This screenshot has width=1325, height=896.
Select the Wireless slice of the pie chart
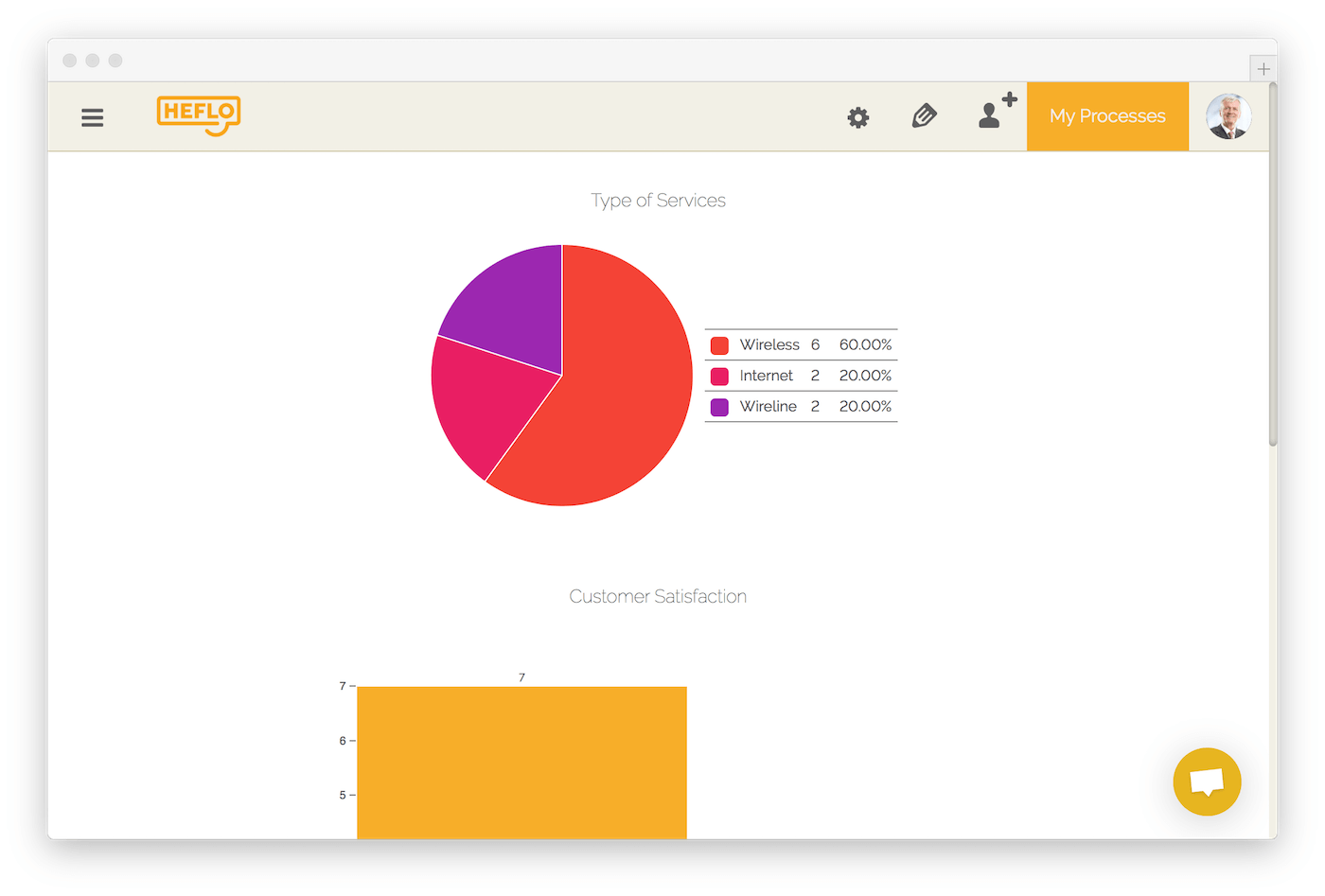(625, 378)
